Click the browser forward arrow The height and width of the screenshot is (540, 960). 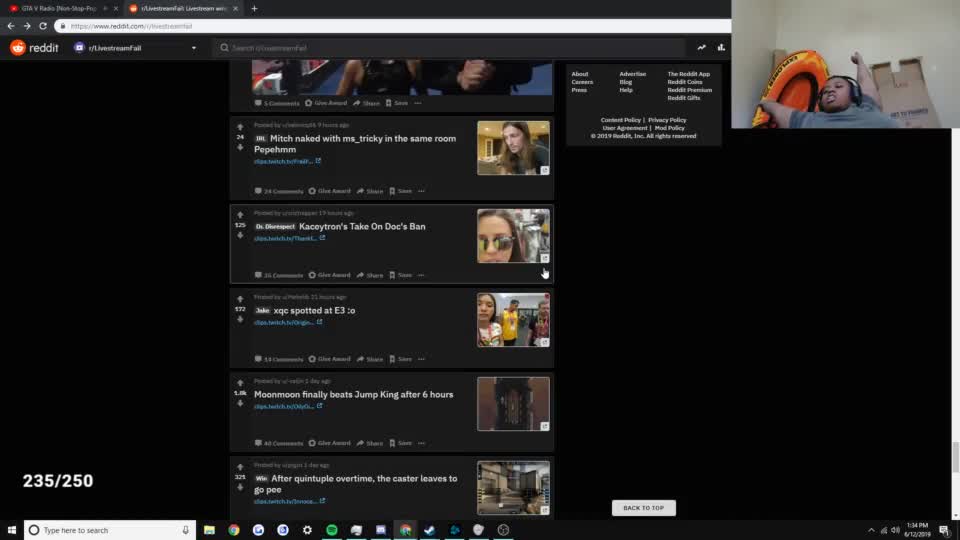point(27,26)
